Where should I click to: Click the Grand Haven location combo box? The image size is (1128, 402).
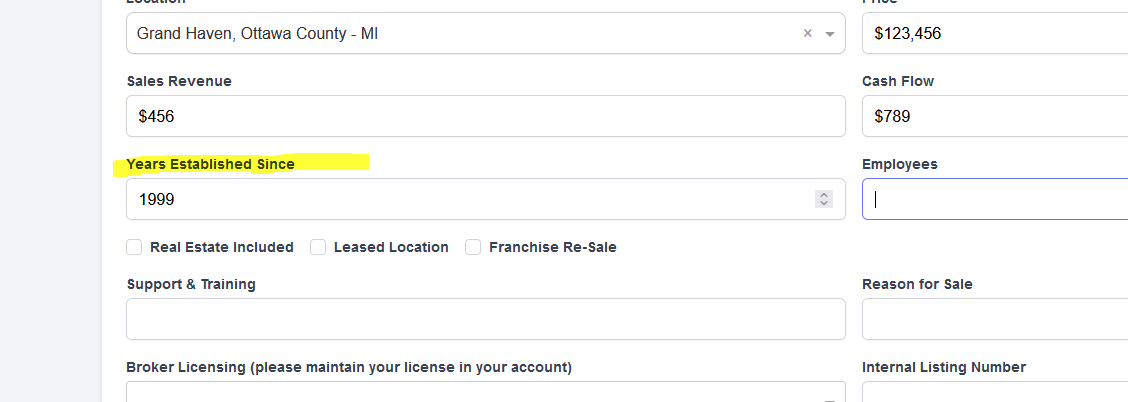click(460, 34)
